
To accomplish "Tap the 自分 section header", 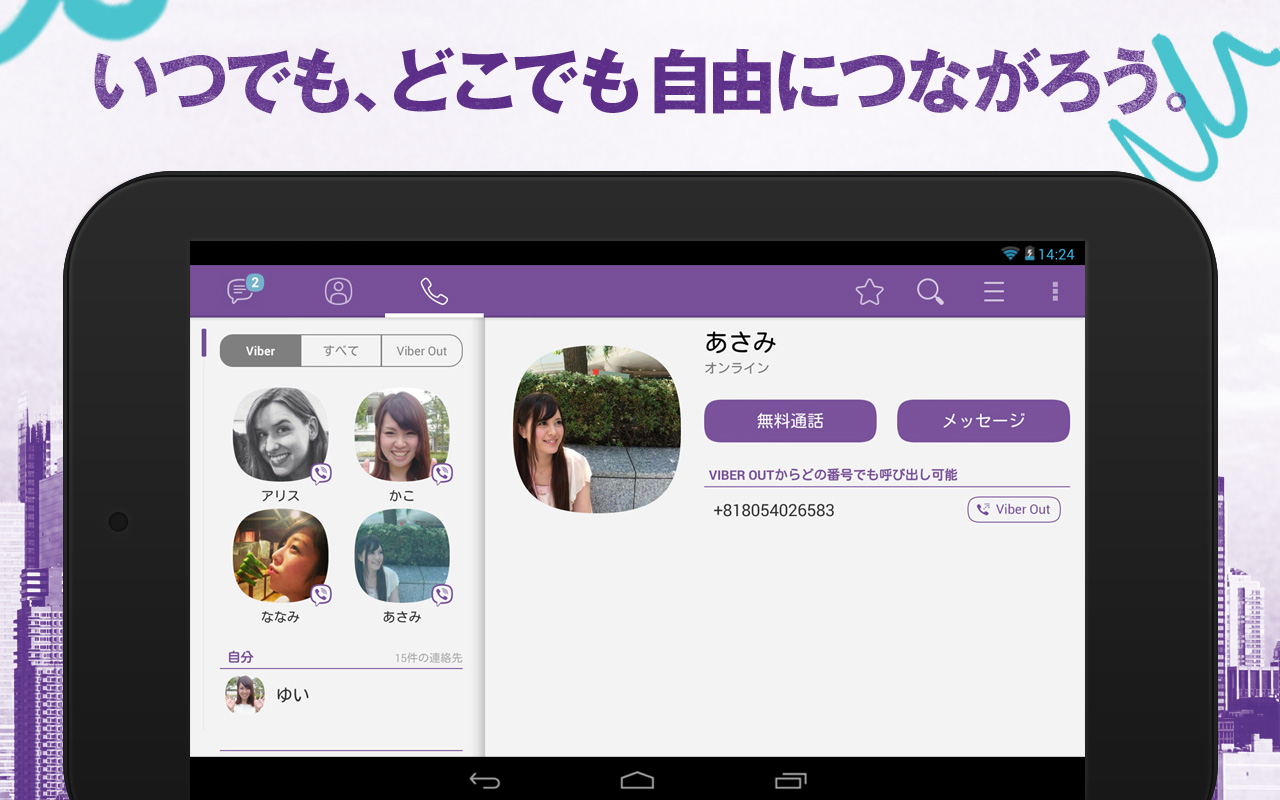I will click(240, 657).
